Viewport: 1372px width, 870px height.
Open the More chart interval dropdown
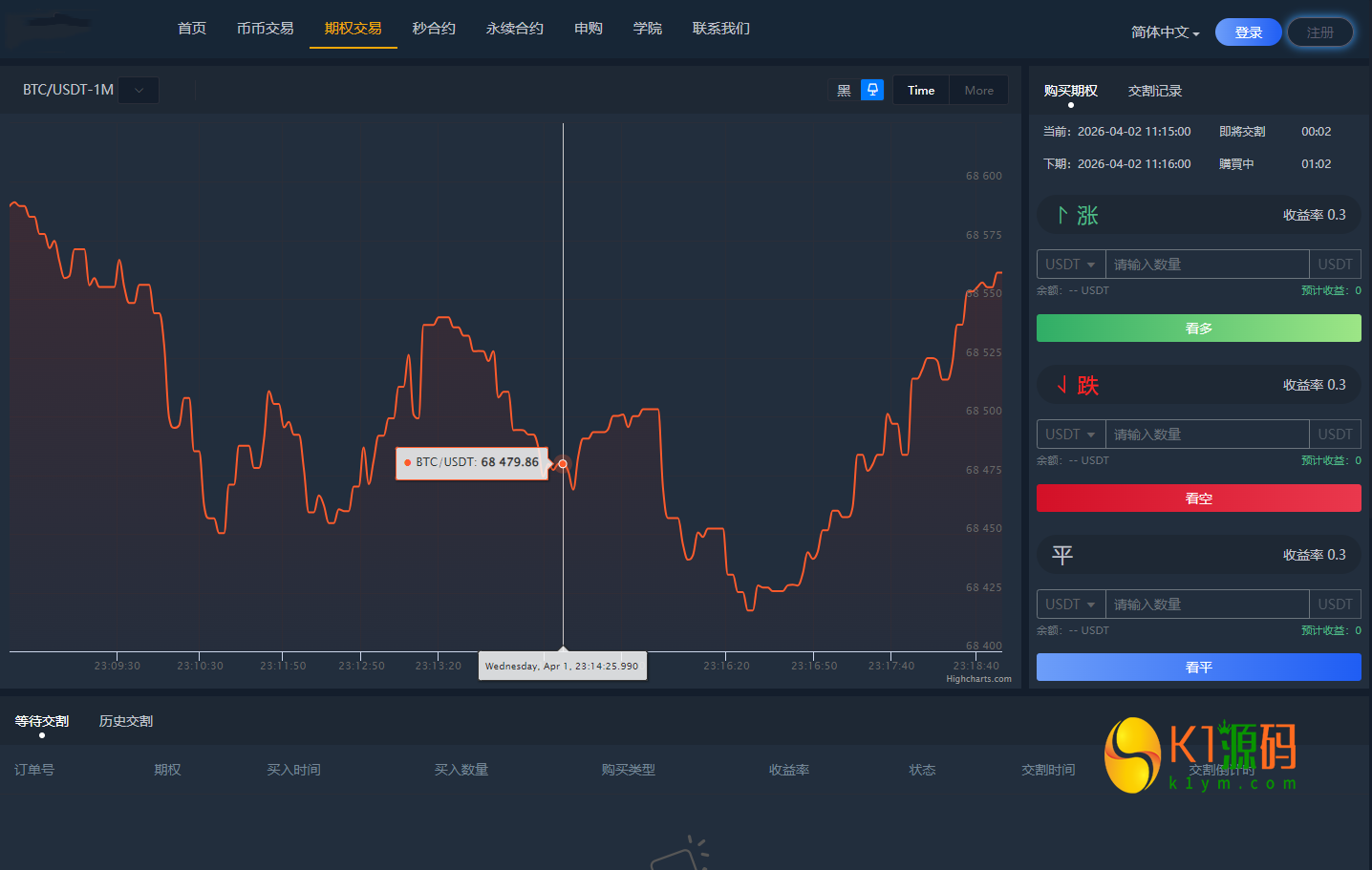click(977, 89)
